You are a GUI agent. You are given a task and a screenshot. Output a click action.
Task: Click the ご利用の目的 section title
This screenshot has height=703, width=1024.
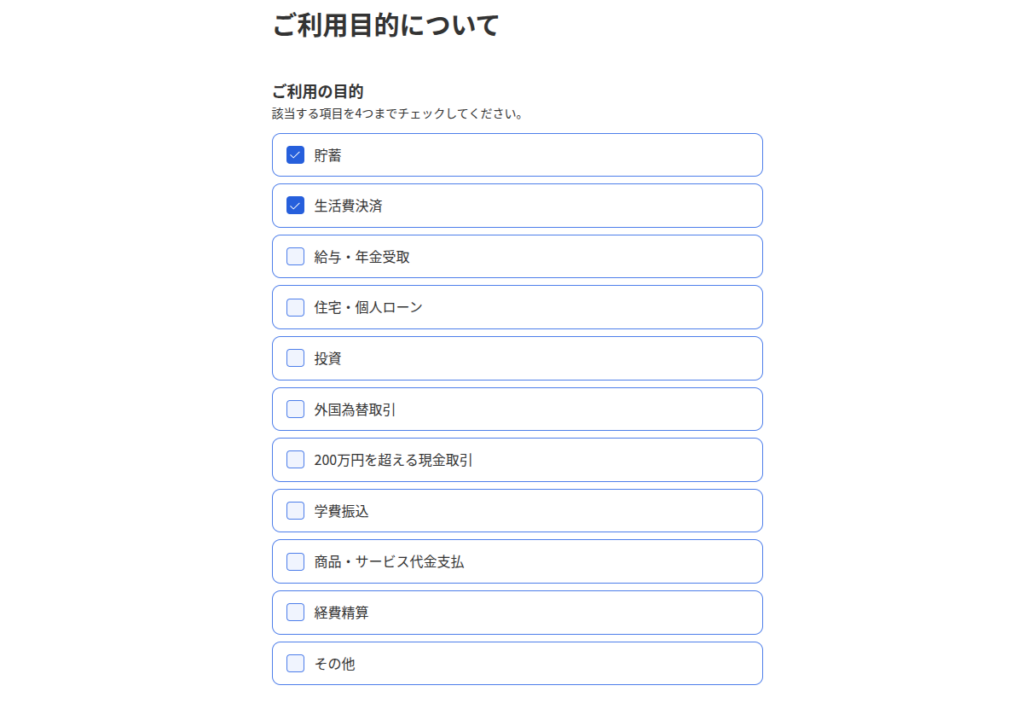coord(317,92)
